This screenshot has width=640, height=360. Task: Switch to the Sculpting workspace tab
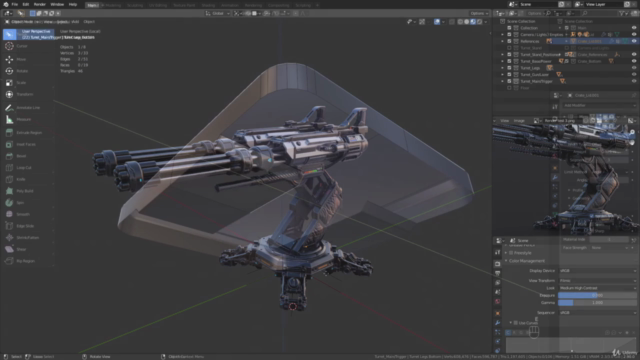tap(135, 5)
